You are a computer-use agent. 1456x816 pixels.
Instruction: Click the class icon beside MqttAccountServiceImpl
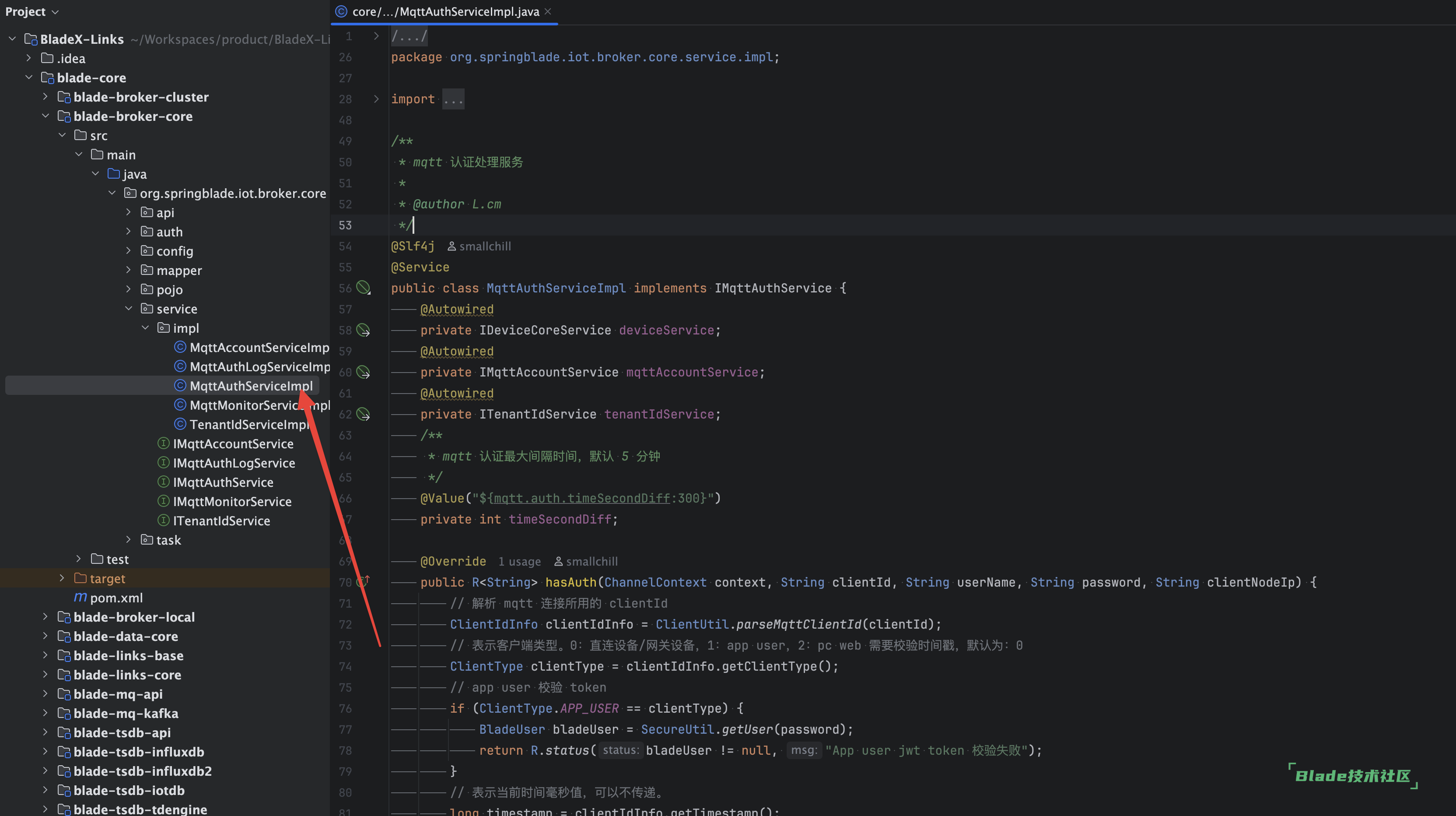(180, 347)
